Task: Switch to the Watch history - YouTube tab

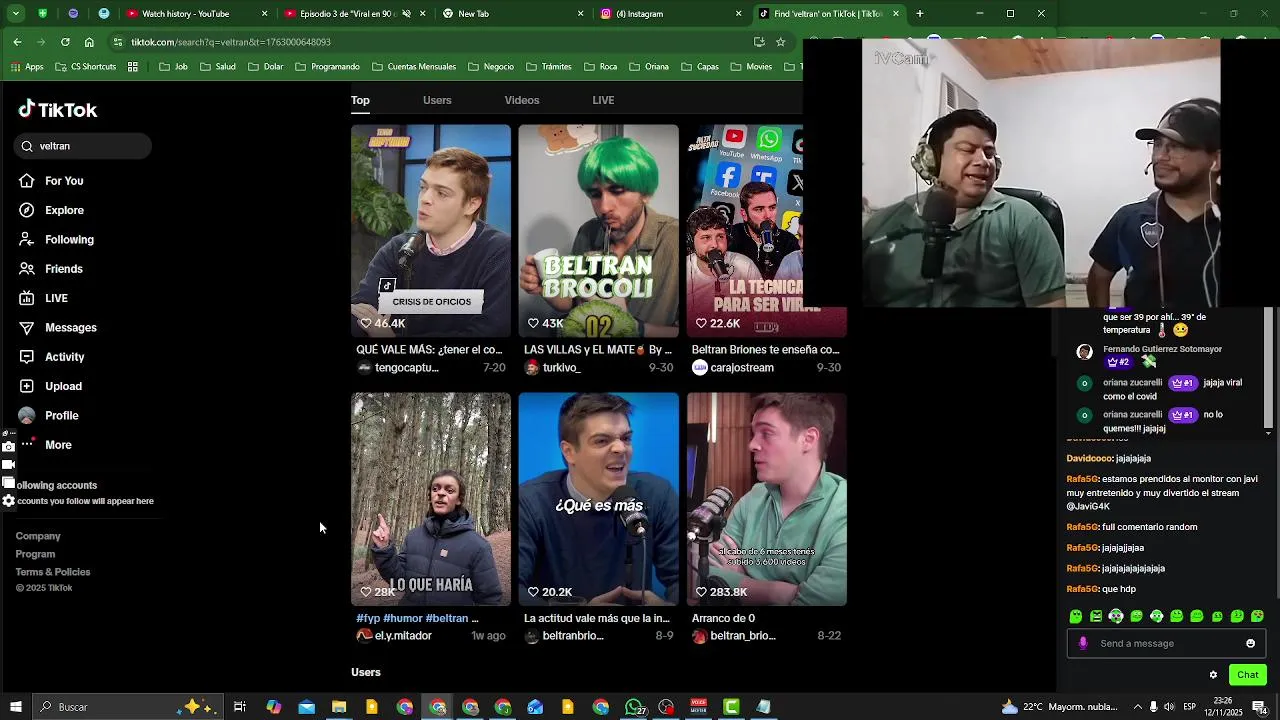Action: click(x=197, y=14)
